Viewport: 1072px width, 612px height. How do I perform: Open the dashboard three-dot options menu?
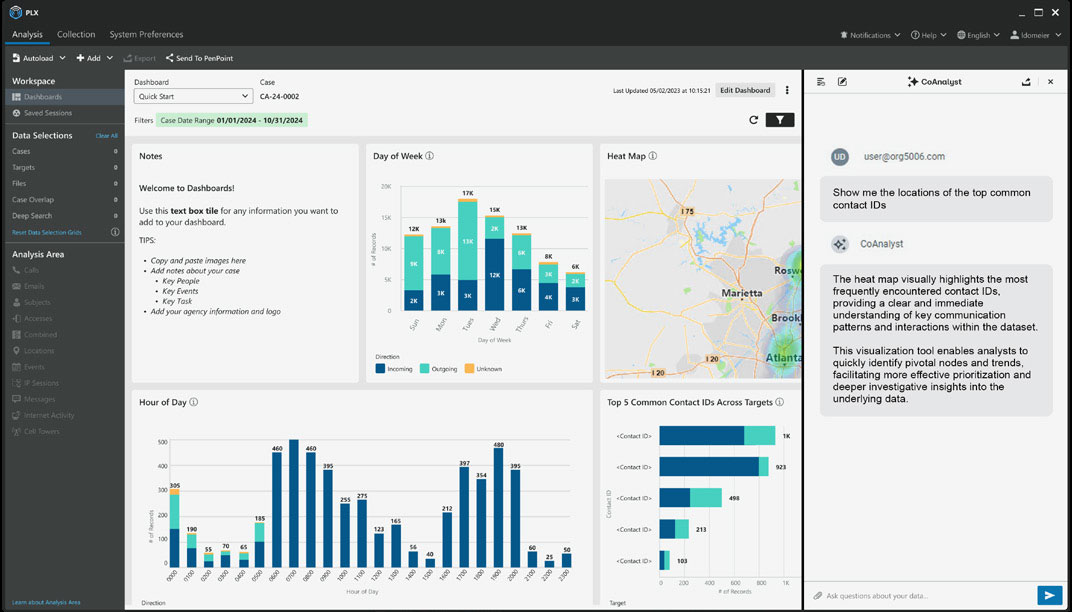tap(787, 90)
